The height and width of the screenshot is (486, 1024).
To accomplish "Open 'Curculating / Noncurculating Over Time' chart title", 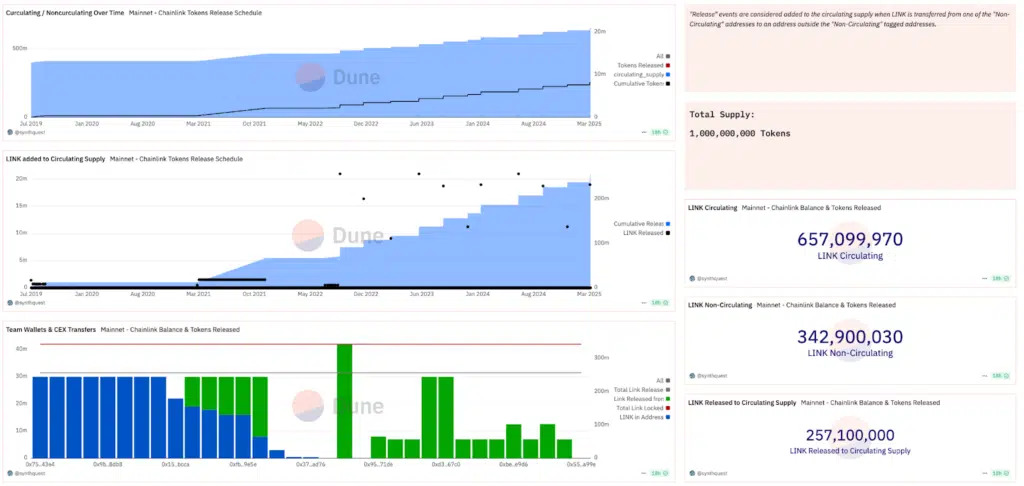I will (x=65, y=13).
